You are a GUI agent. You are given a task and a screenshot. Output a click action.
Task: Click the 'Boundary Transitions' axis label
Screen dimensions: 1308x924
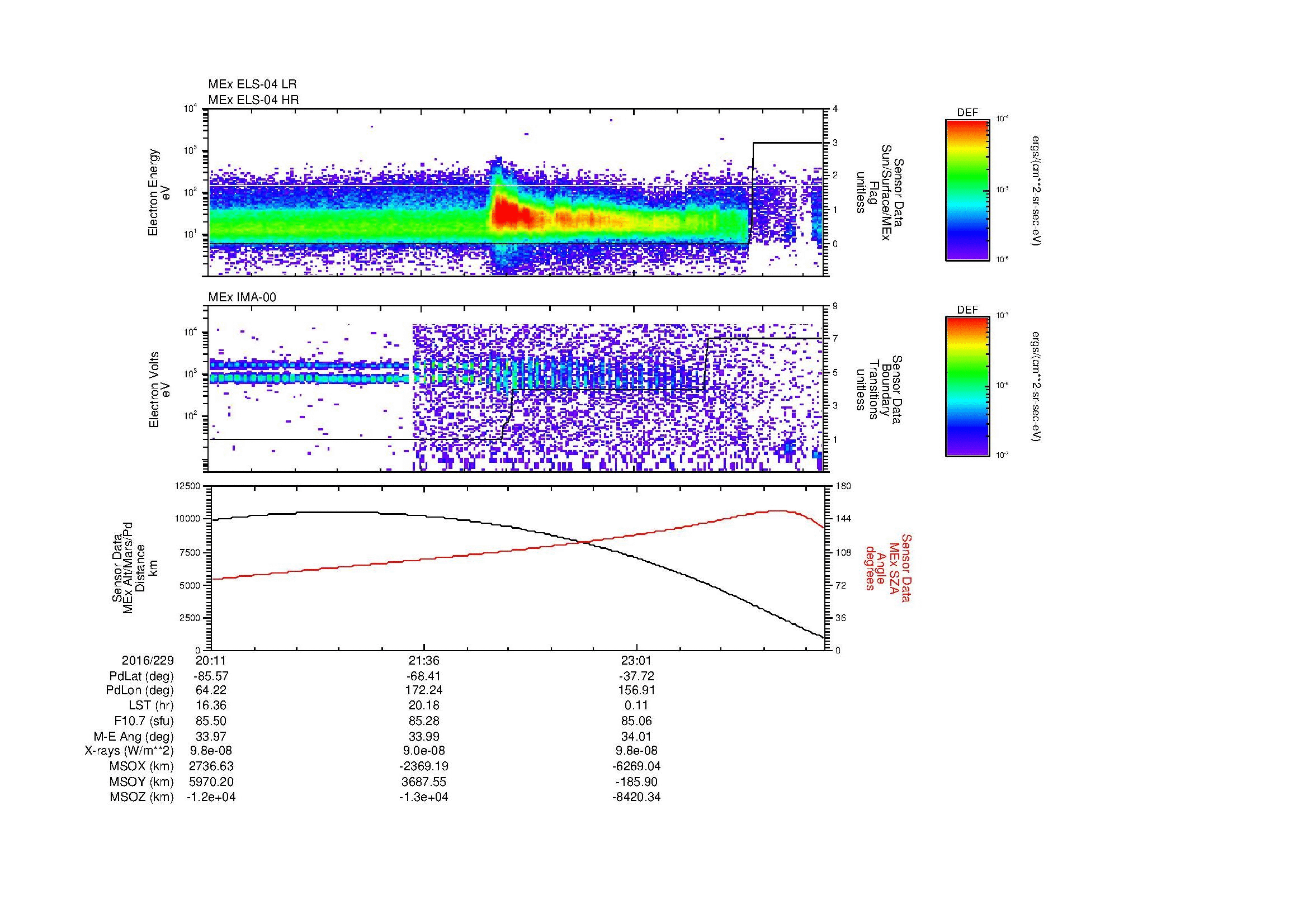880,390
